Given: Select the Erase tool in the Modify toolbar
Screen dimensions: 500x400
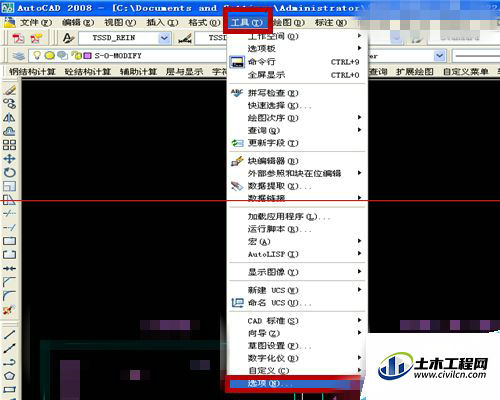Looking at the screenshot, I should pyautogui.click(x=9, y=90).
